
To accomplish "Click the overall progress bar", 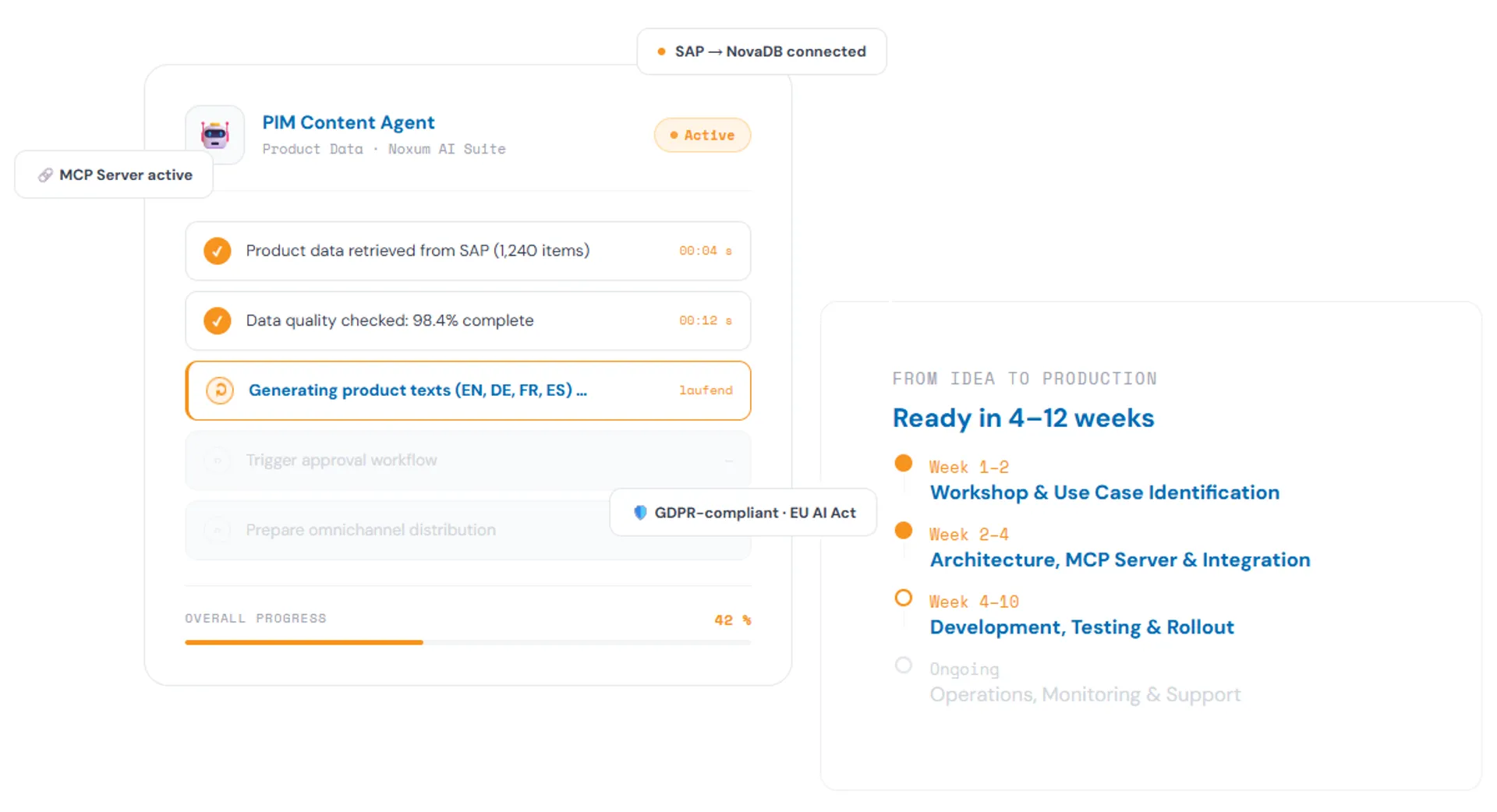I will (x=468, y=642).
